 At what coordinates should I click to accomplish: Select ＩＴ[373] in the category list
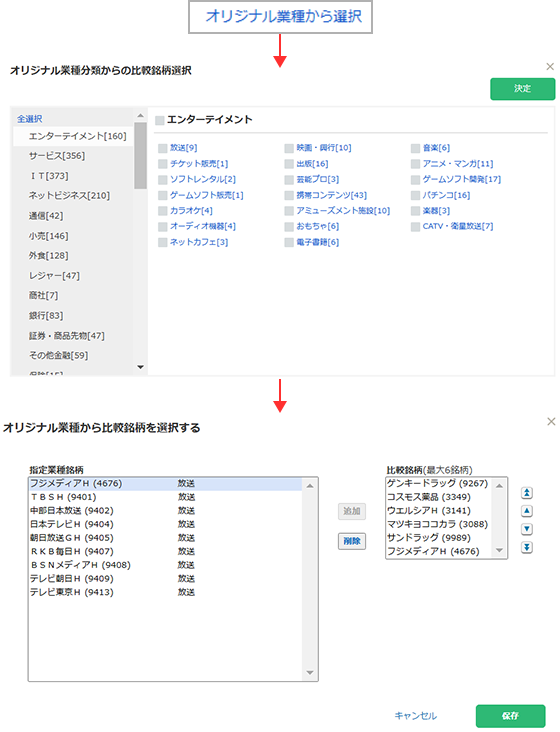(73, 176)
